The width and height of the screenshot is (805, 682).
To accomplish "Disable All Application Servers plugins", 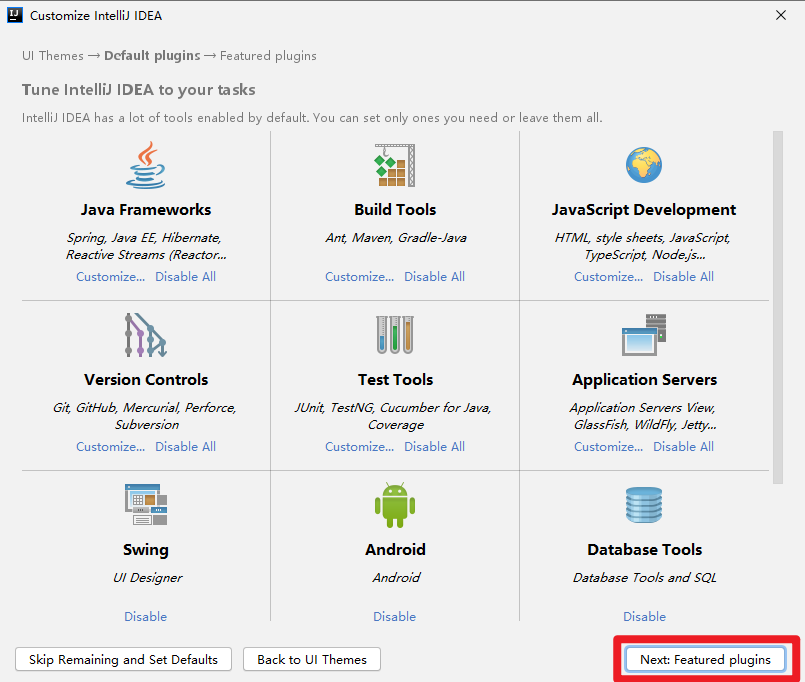I will 683,447.
